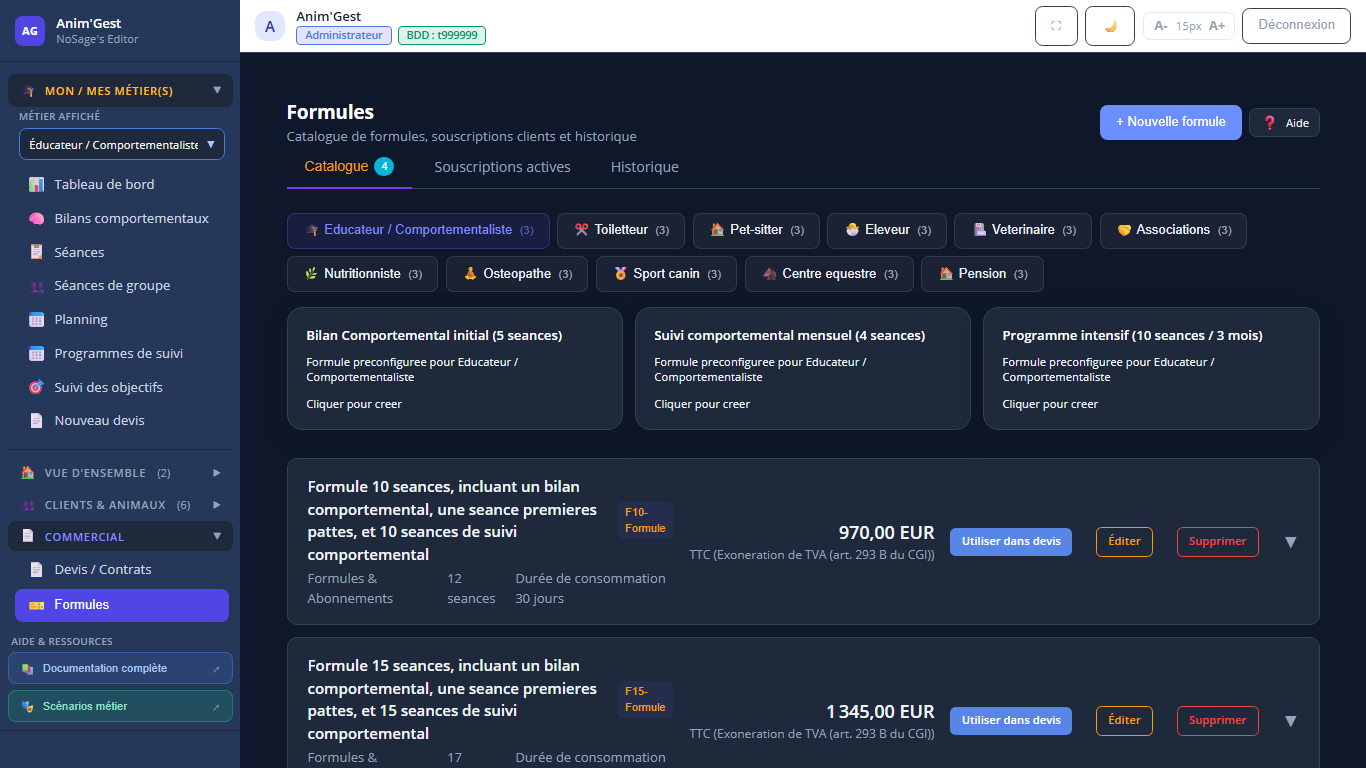Screen dimensions: 1366x768
Task: Click the Déconnexion button
Action: 1296,26
